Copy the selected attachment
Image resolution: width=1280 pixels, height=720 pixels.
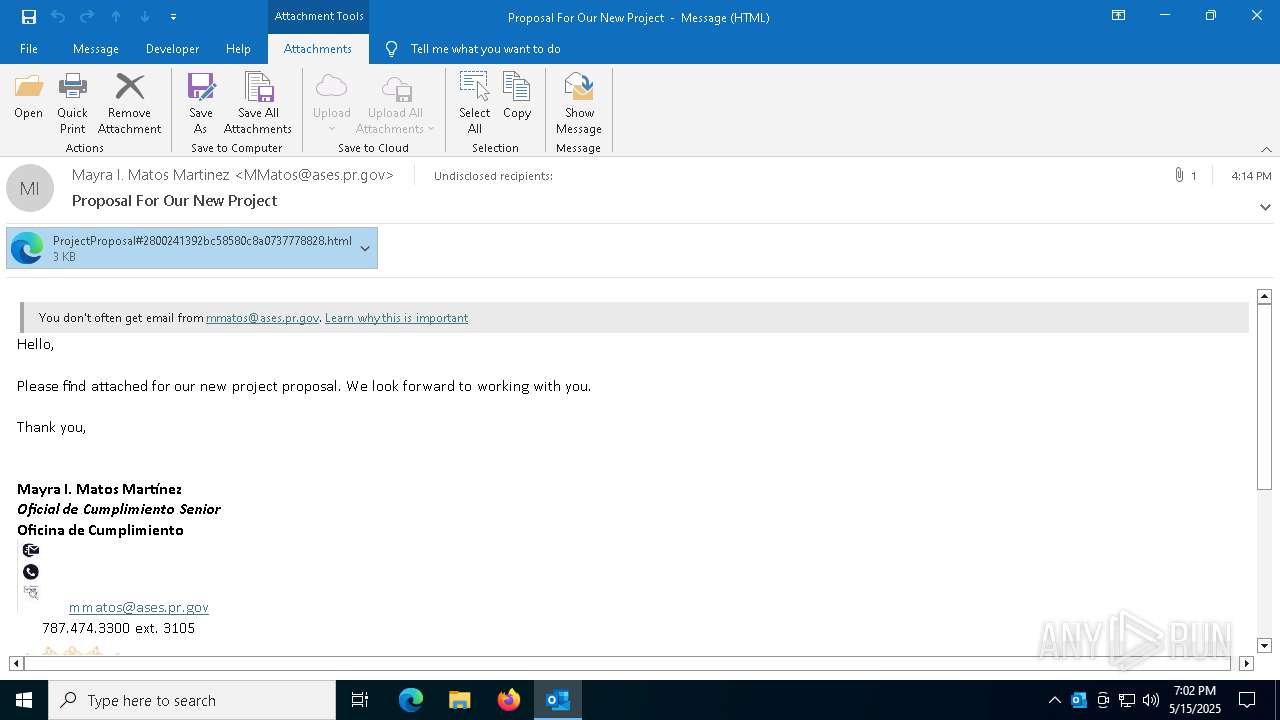coord(517,98)
